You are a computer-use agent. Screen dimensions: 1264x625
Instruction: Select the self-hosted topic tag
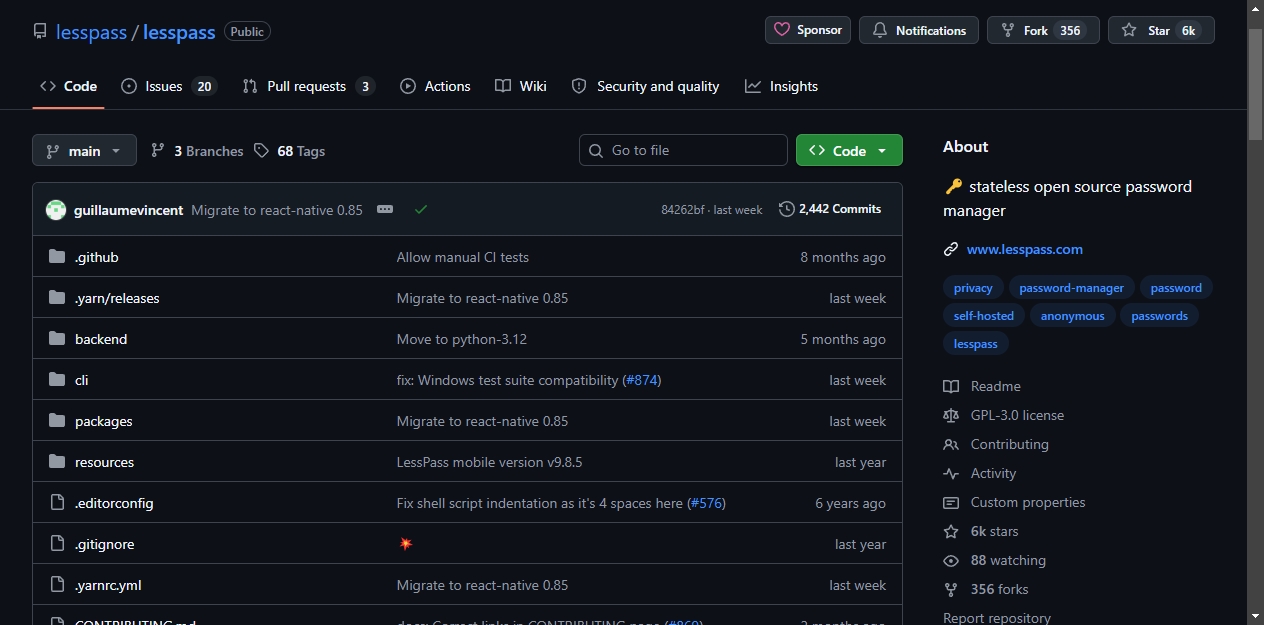[x=984, y=316]
